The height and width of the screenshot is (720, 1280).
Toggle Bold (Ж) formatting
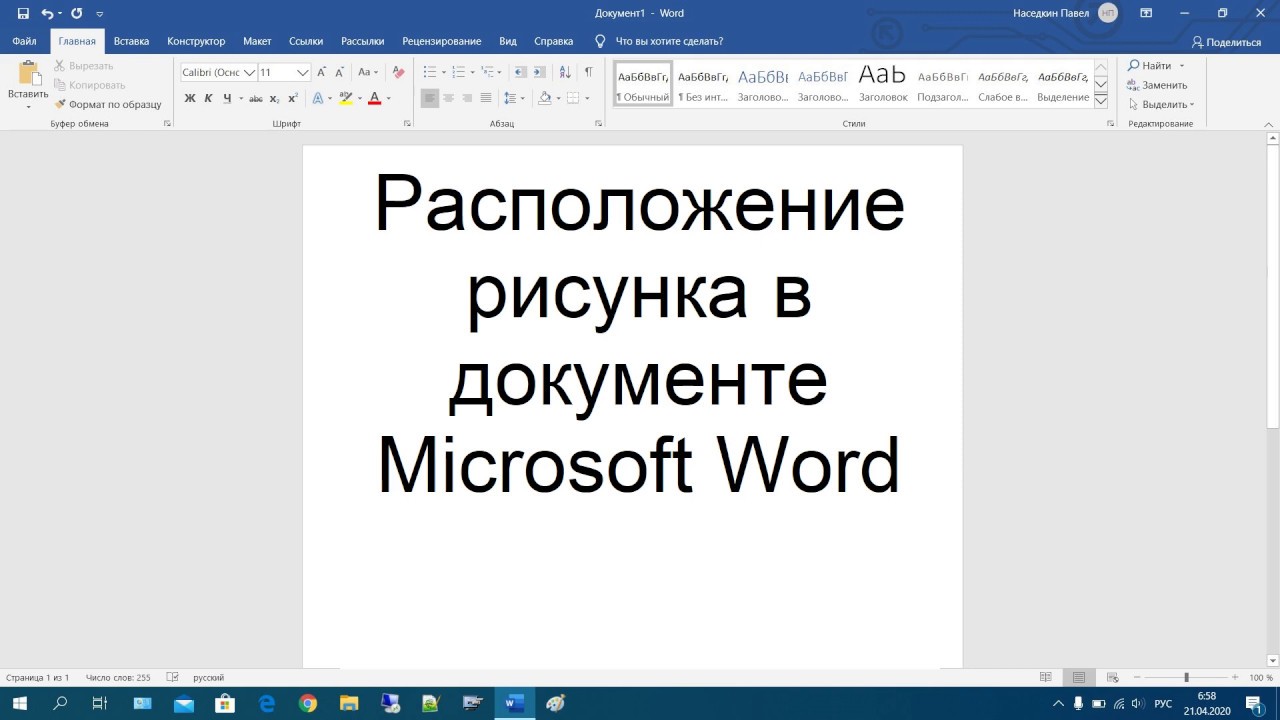tap(190, 98)
